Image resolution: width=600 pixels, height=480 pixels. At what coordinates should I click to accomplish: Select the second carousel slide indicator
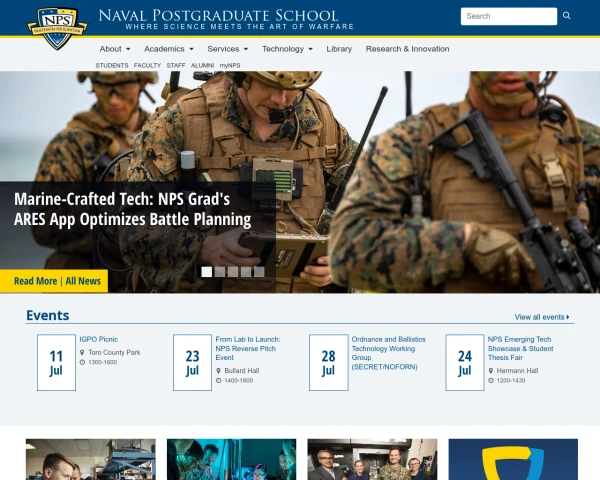[220, 272]
